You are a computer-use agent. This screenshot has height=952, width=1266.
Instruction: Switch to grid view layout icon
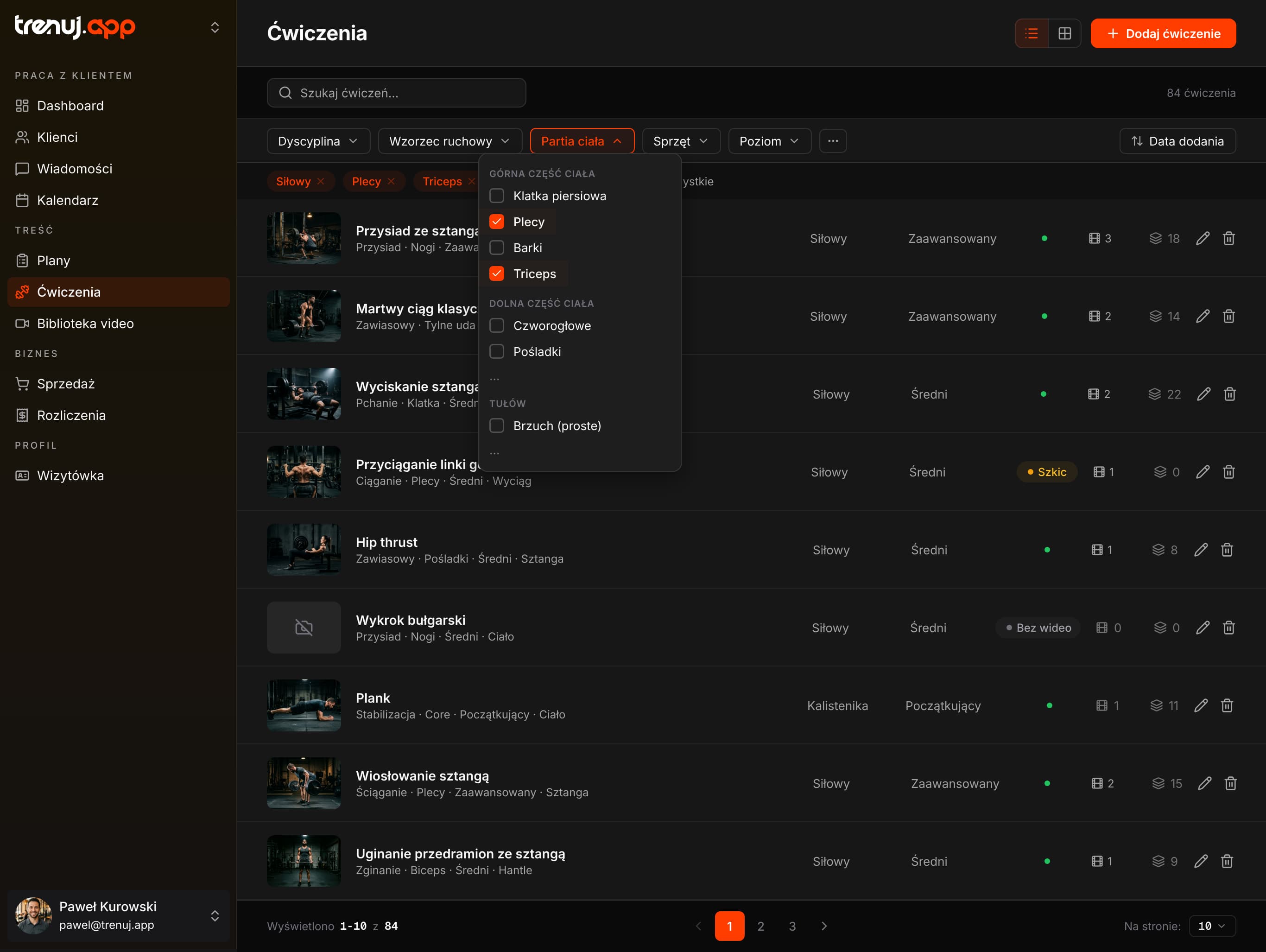[x=1064, y=33]
